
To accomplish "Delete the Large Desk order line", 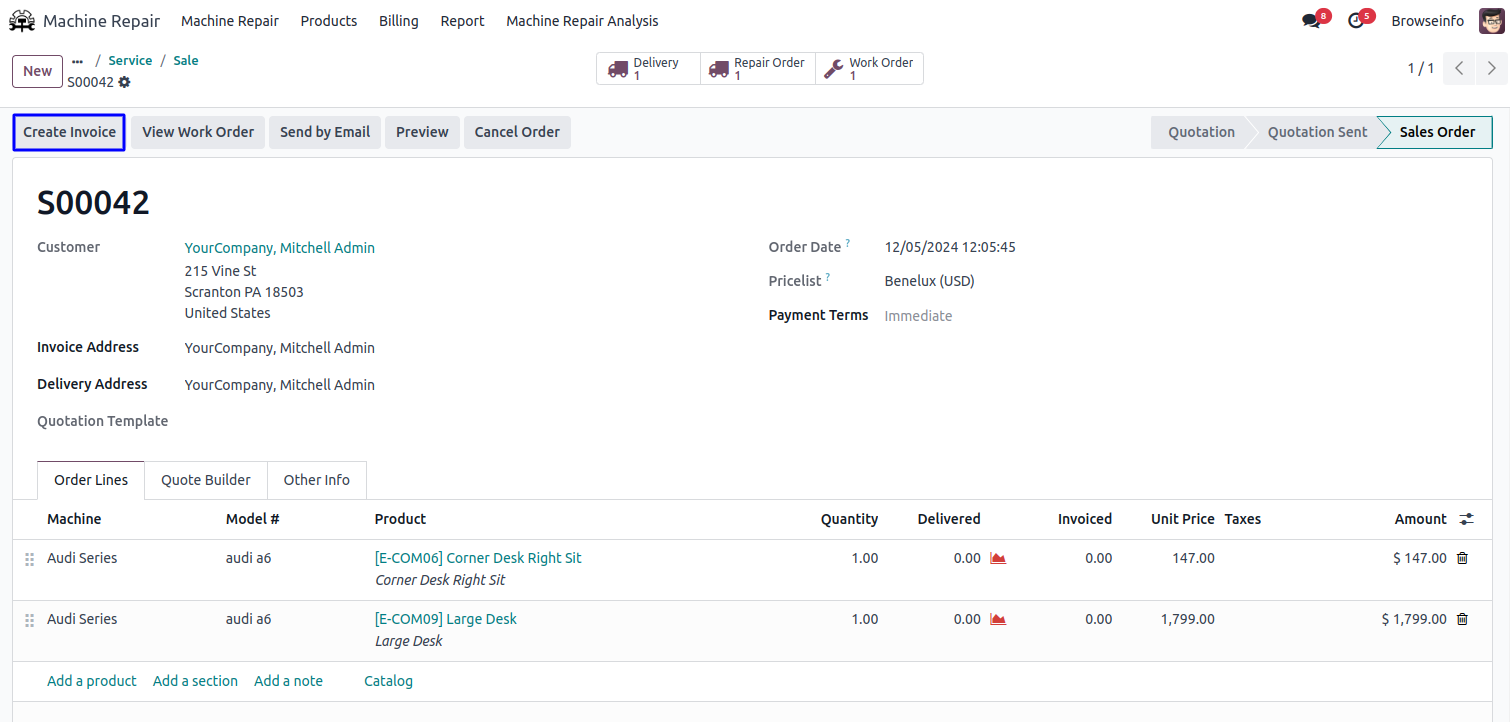I will pos(1462,619).
